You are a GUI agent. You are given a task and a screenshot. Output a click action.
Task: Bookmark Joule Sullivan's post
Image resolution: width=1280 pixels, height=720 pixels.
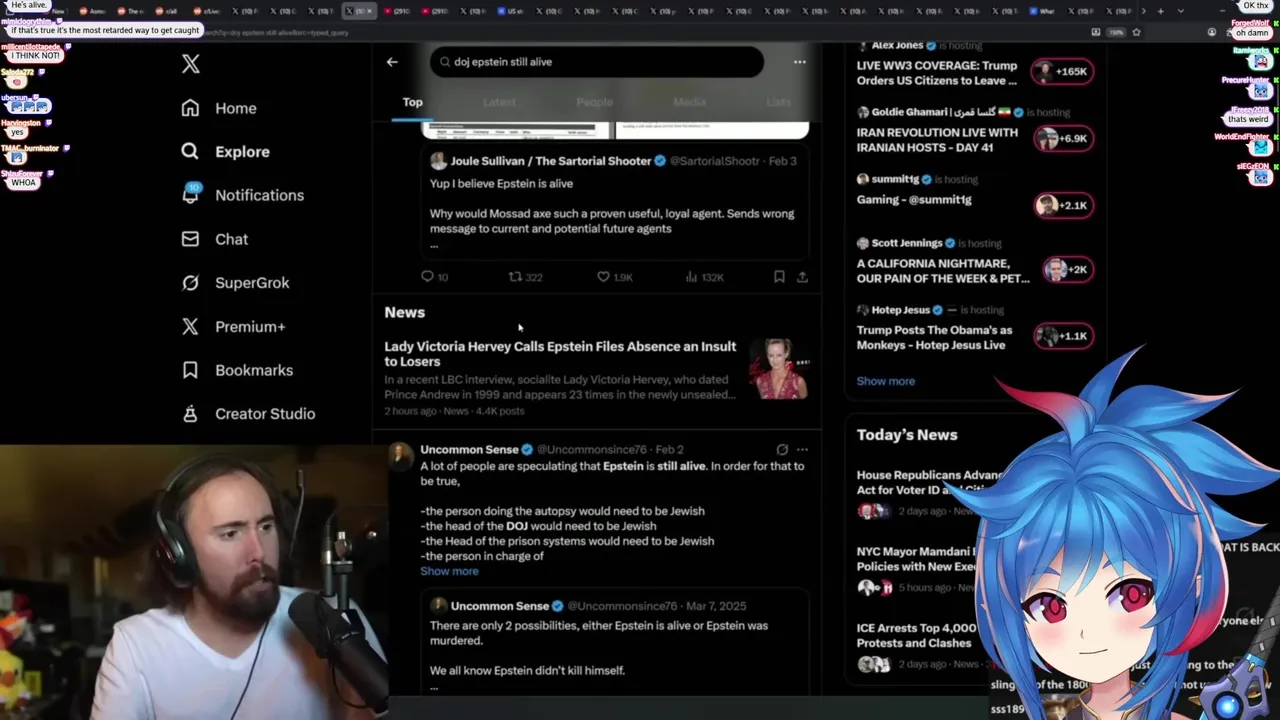(x=779, y=277)
